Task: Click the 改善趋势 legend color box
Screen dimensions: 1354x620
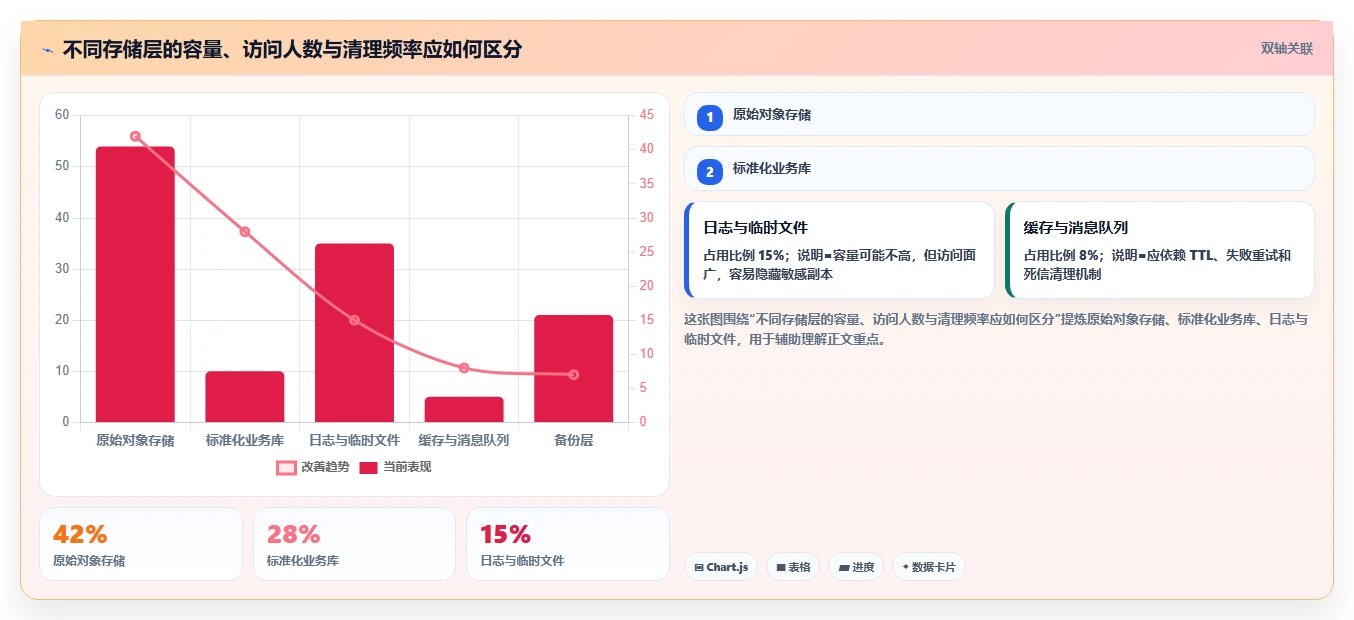Action: pos(287,467)
